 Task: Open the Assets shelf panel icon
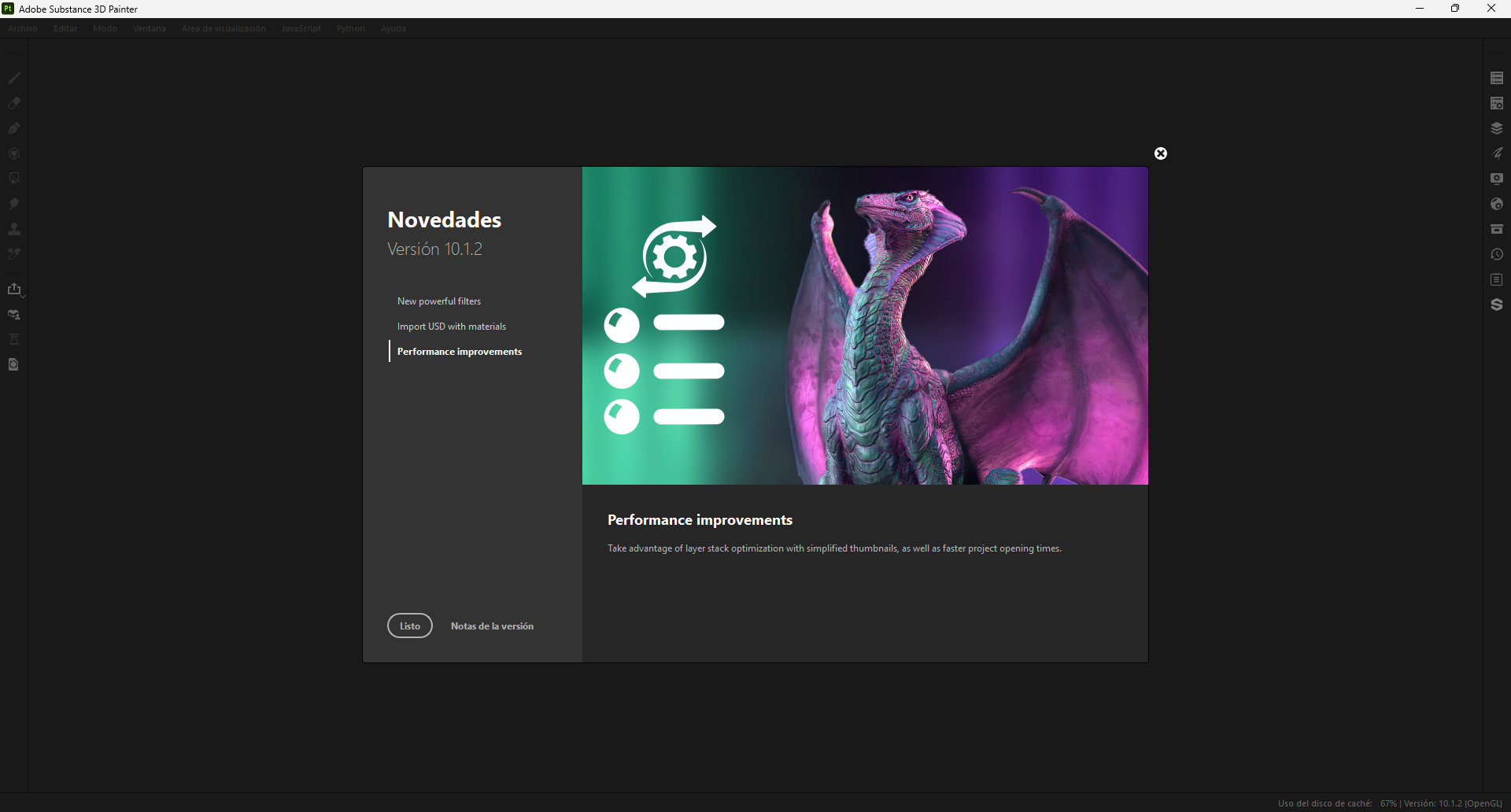pos(1497,229)
